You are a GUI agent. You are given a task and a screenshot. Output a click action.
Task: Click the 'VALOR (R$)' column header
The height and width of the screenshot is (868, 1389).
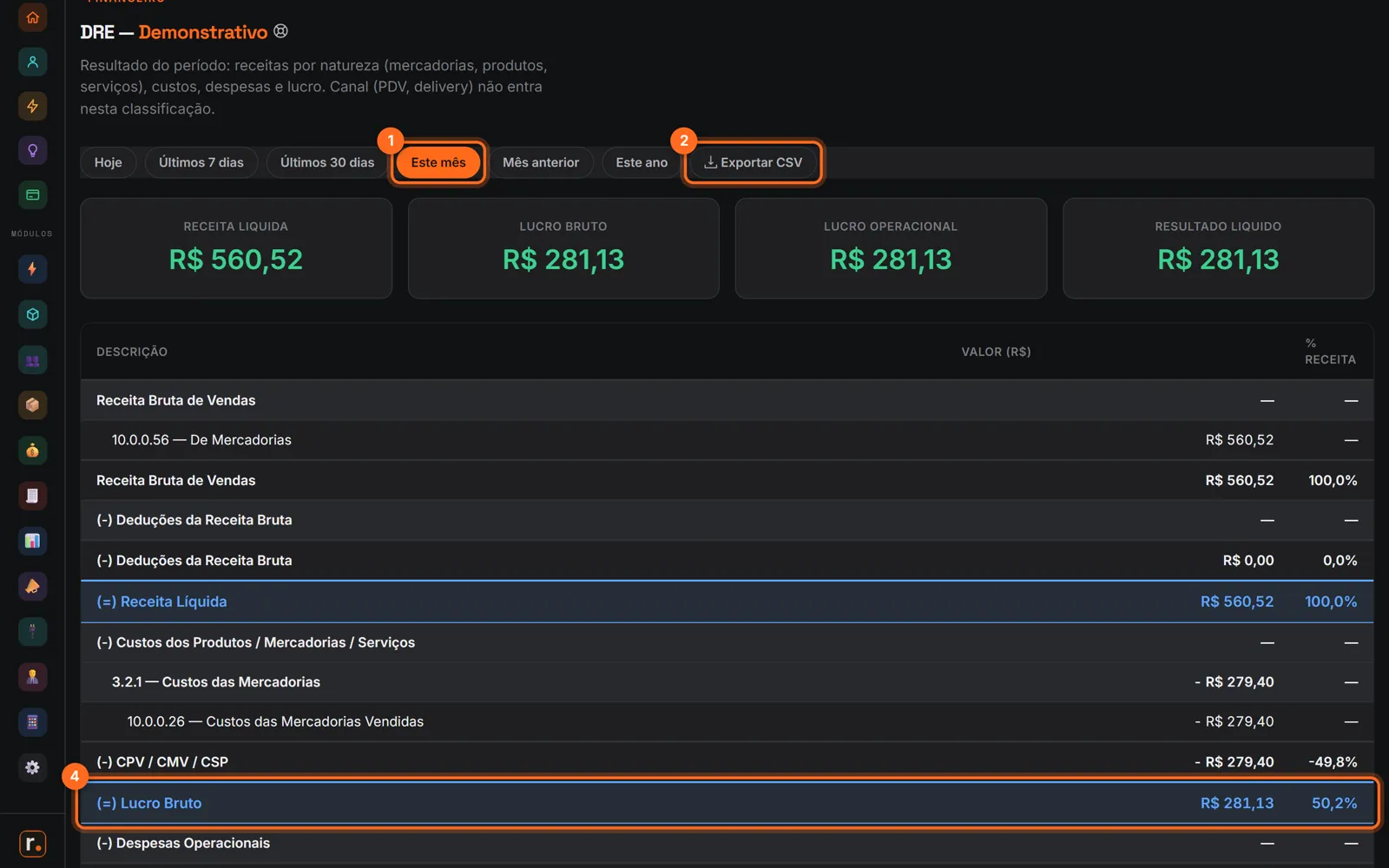point(996,352)
